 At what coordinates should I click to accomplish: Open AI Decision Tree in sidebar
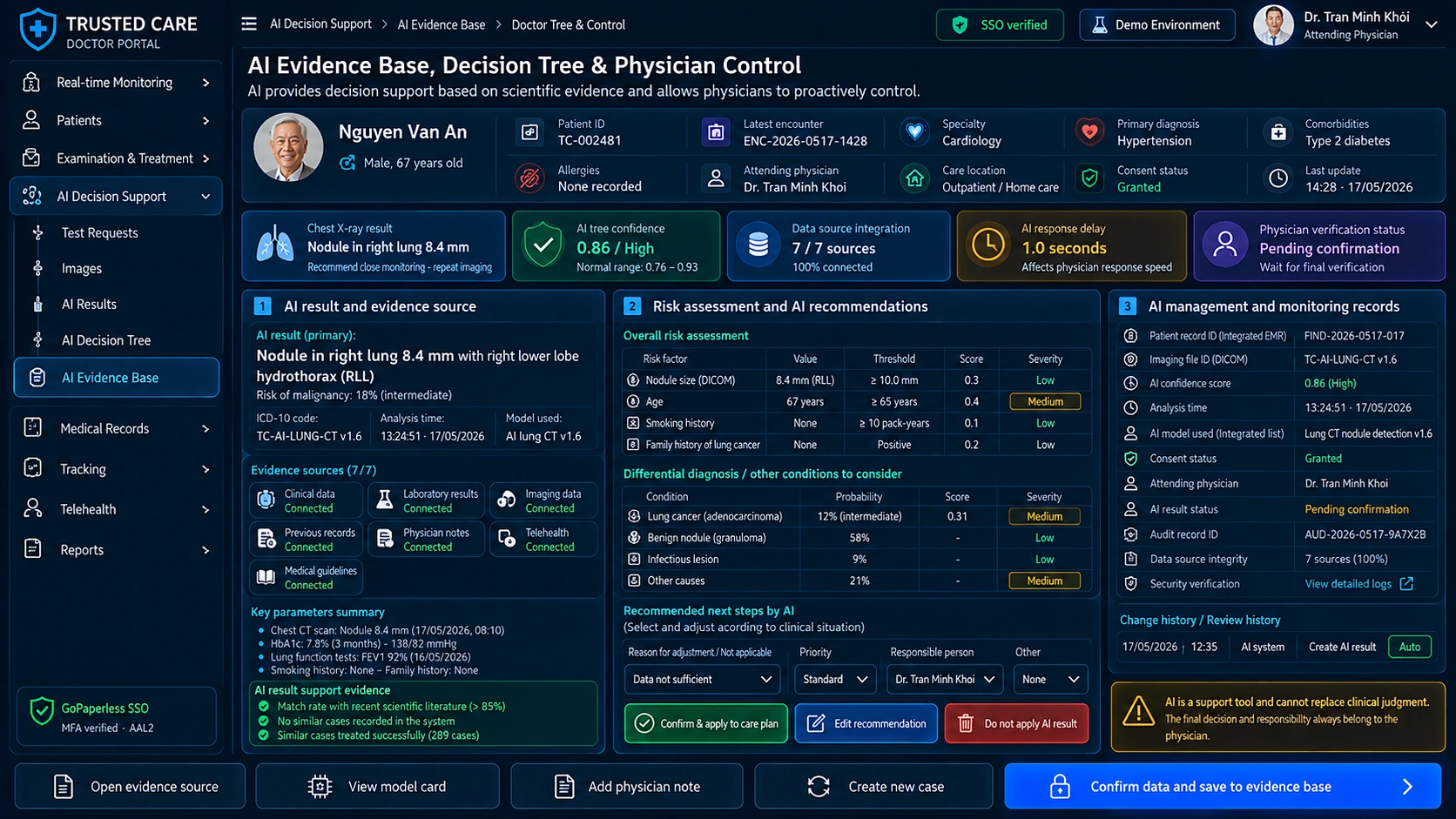[x=106, y=340]
